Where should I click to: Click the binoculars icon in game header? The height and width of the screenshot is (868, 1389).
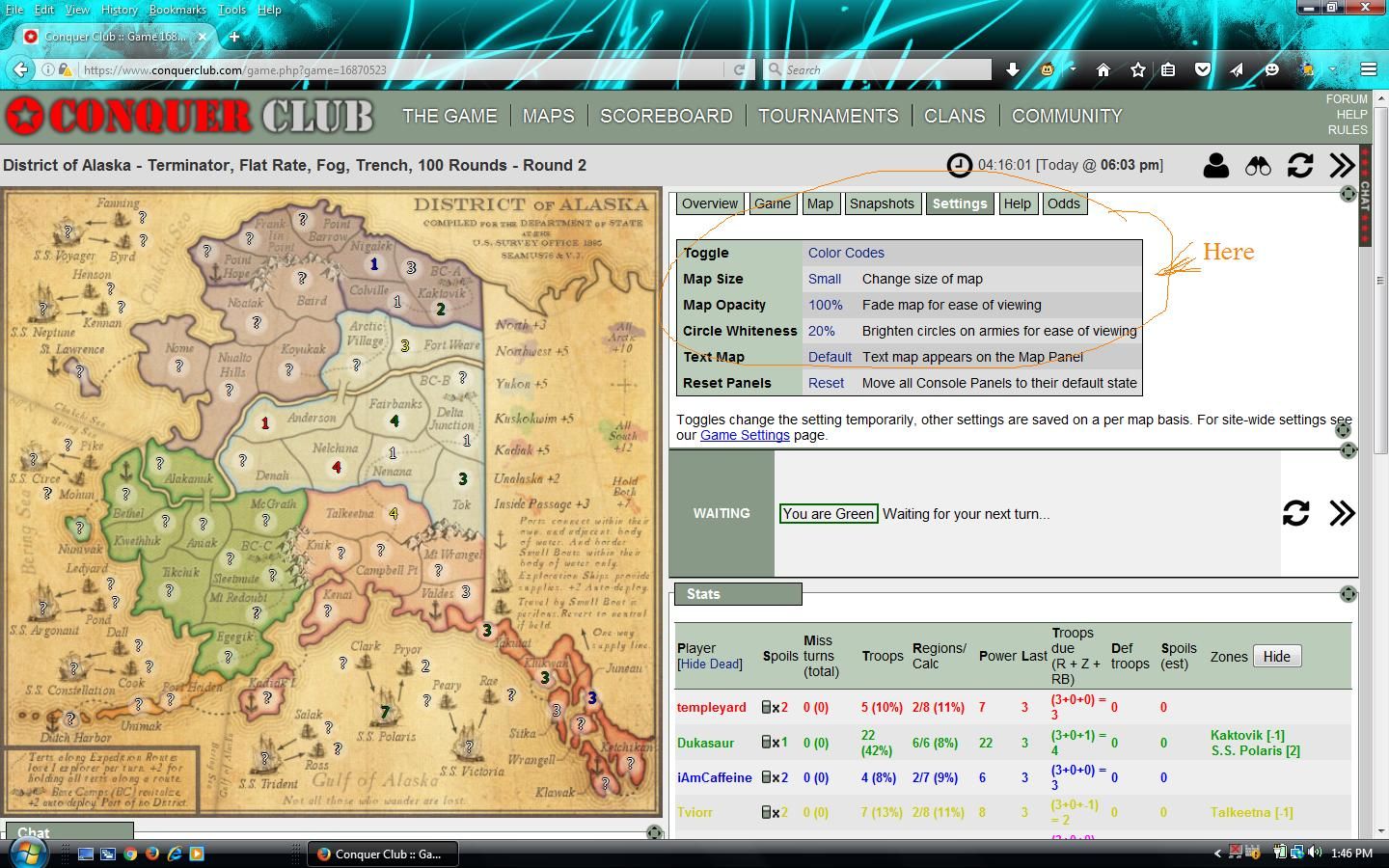click(1258, 165)
